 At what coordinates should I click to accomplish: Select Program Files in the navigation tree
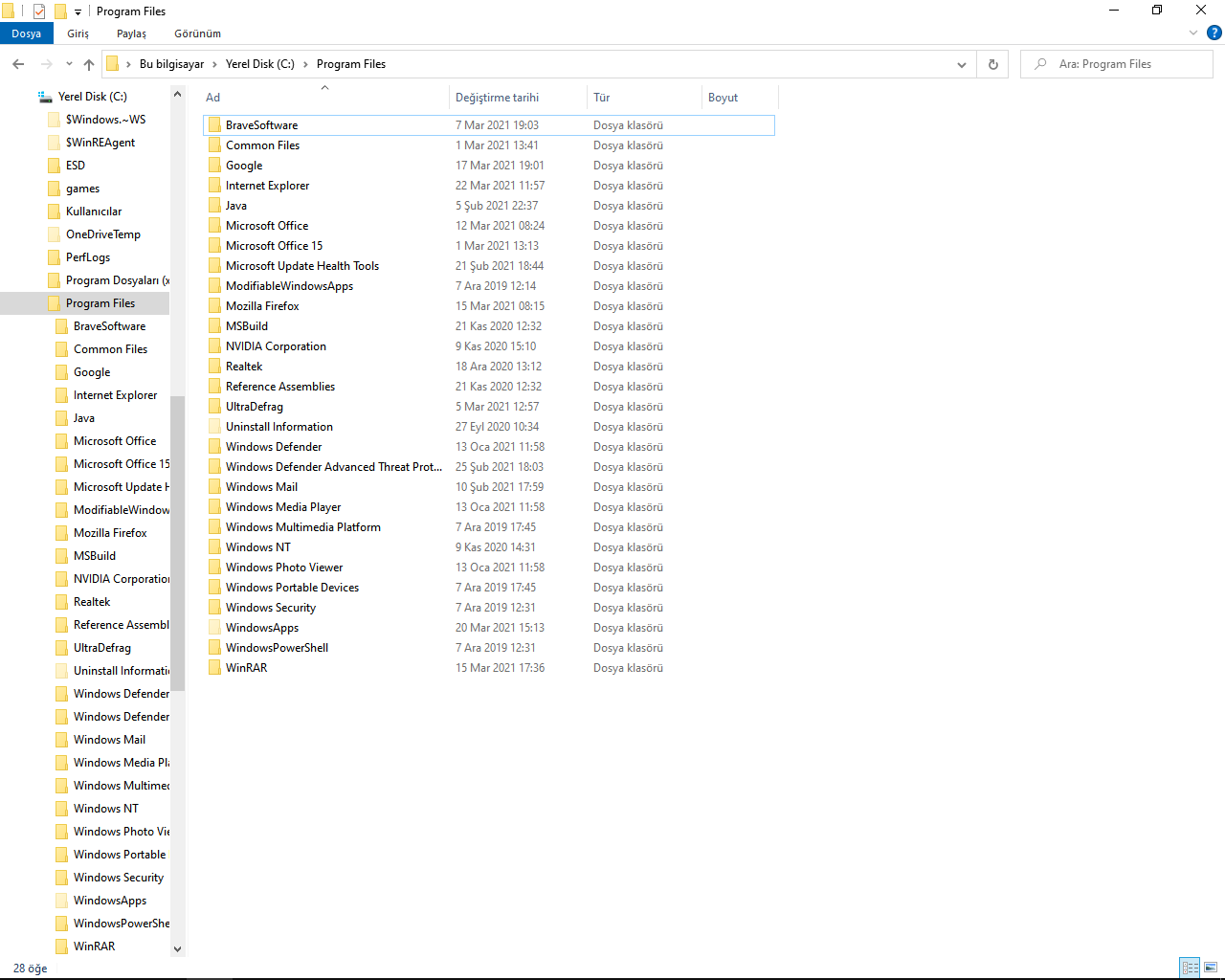[100, 303]
